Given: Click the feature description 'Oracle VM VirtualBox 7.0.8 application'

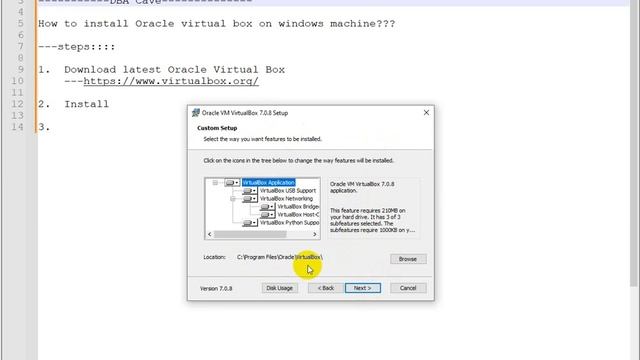Looking at the screenshot, I should click(x=362, y=187).
